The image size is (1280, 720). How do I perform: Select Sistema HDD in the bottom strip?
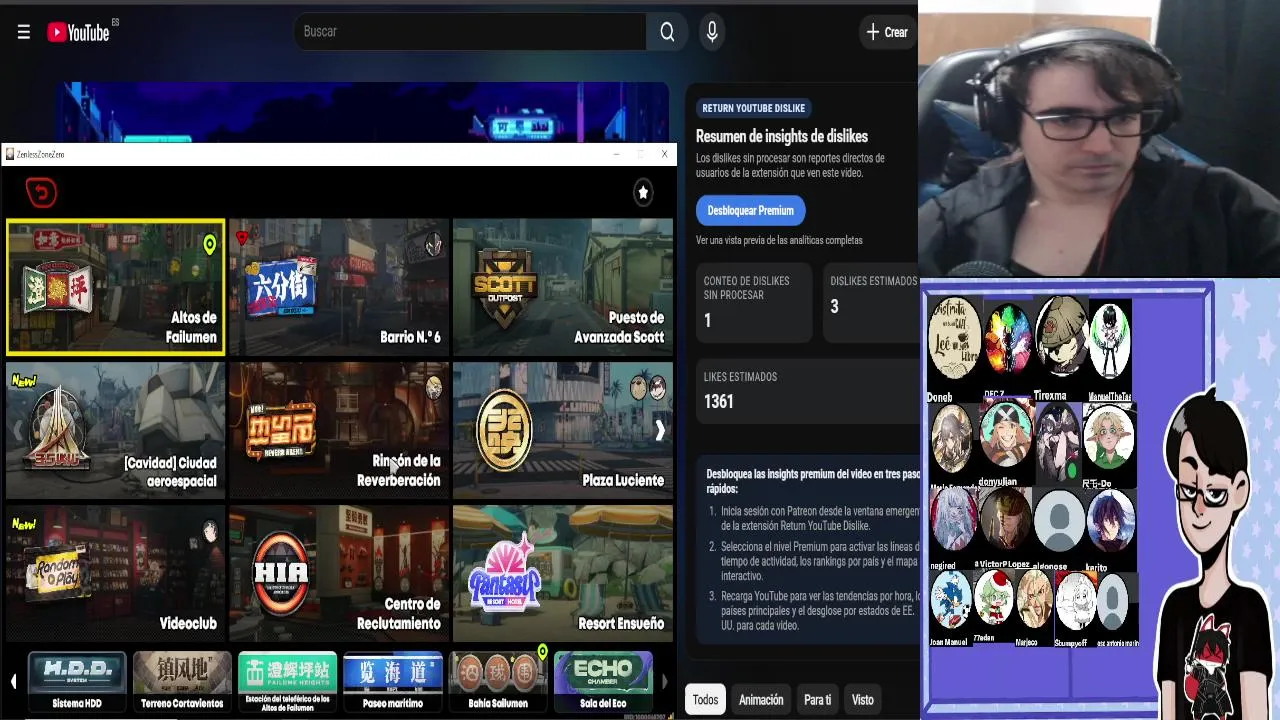77,681
